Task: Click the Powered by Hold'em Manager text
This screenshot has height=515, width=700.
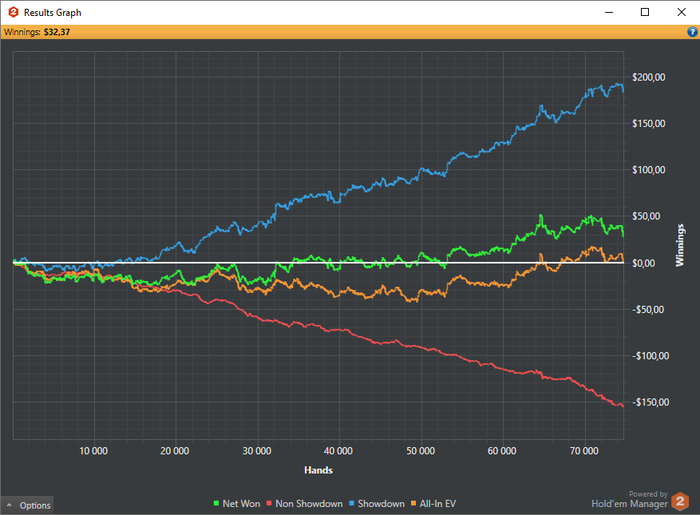Action: (x=629, y=500)
